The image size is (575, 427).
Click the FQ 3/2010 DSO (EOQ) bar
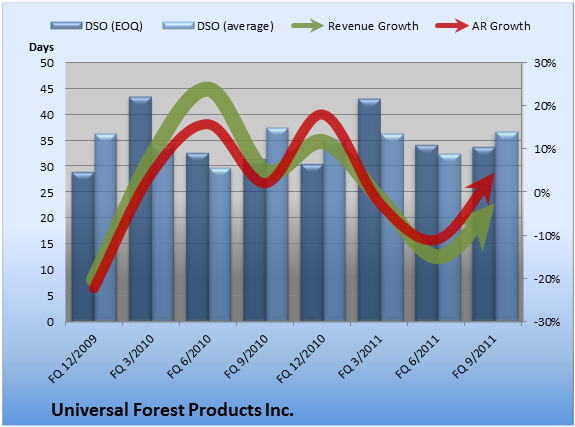(x=140, y=209)
